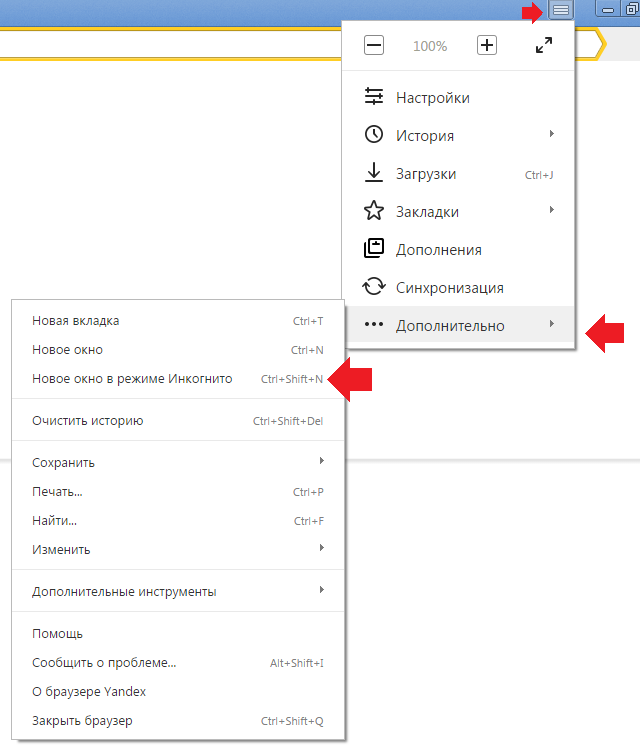Select Закрыть браузер menu item

[178, 720]
